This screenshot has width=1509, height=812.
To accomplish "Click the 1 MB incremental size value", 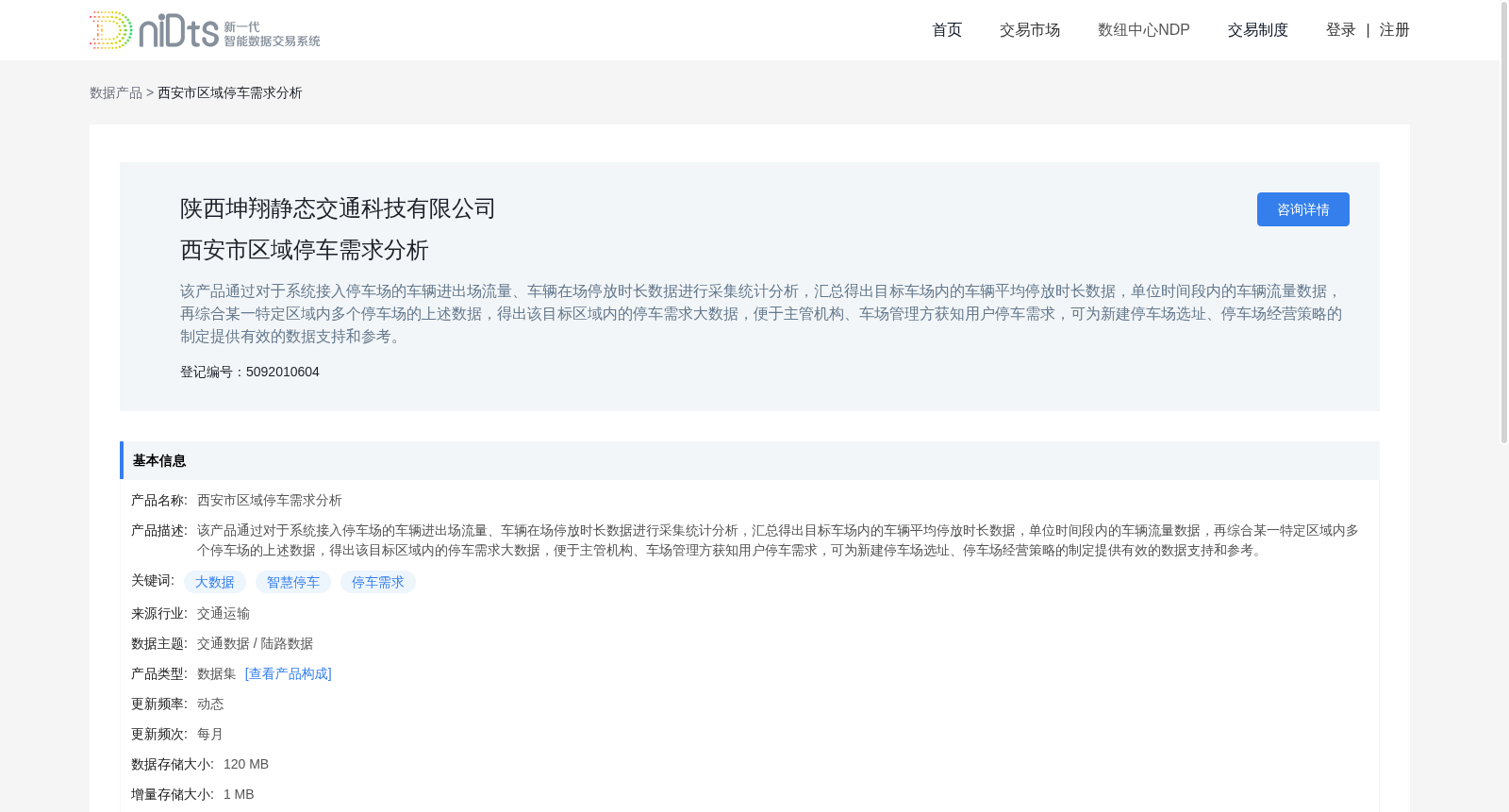I will click(239, 794).
